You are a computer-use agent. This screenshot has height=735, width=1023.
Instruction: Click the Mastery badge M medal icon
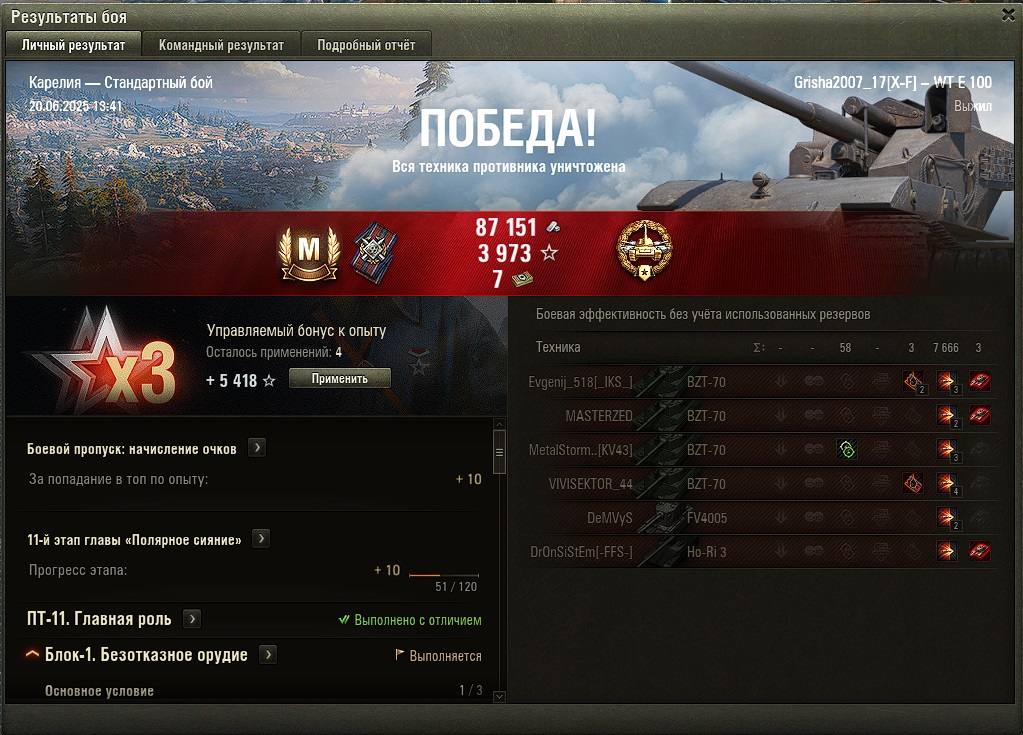[x=309, y=253]
